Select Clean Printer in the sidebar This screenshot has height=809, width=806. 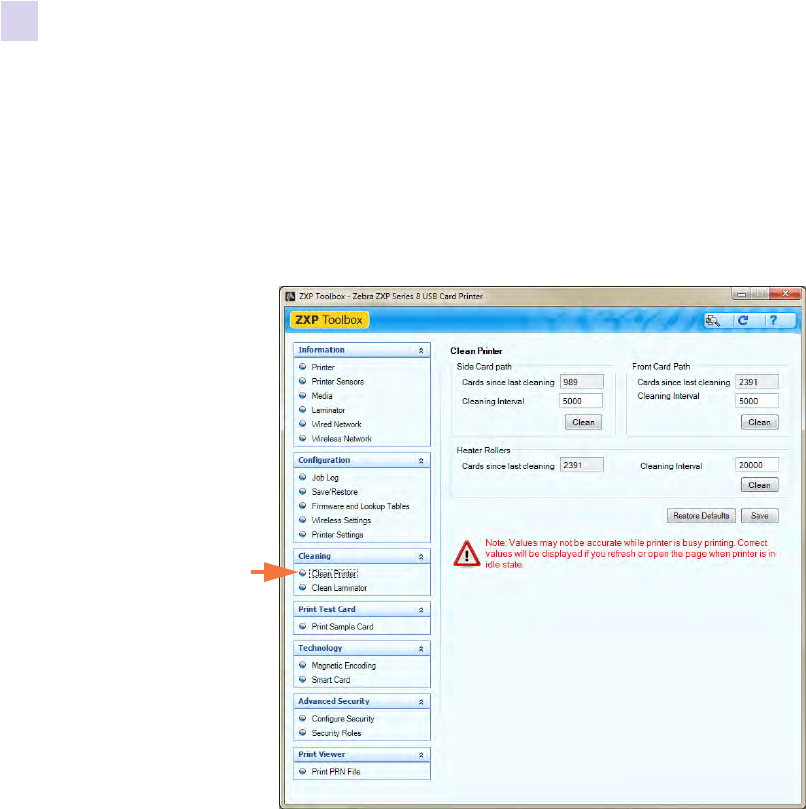click(334, 574)
